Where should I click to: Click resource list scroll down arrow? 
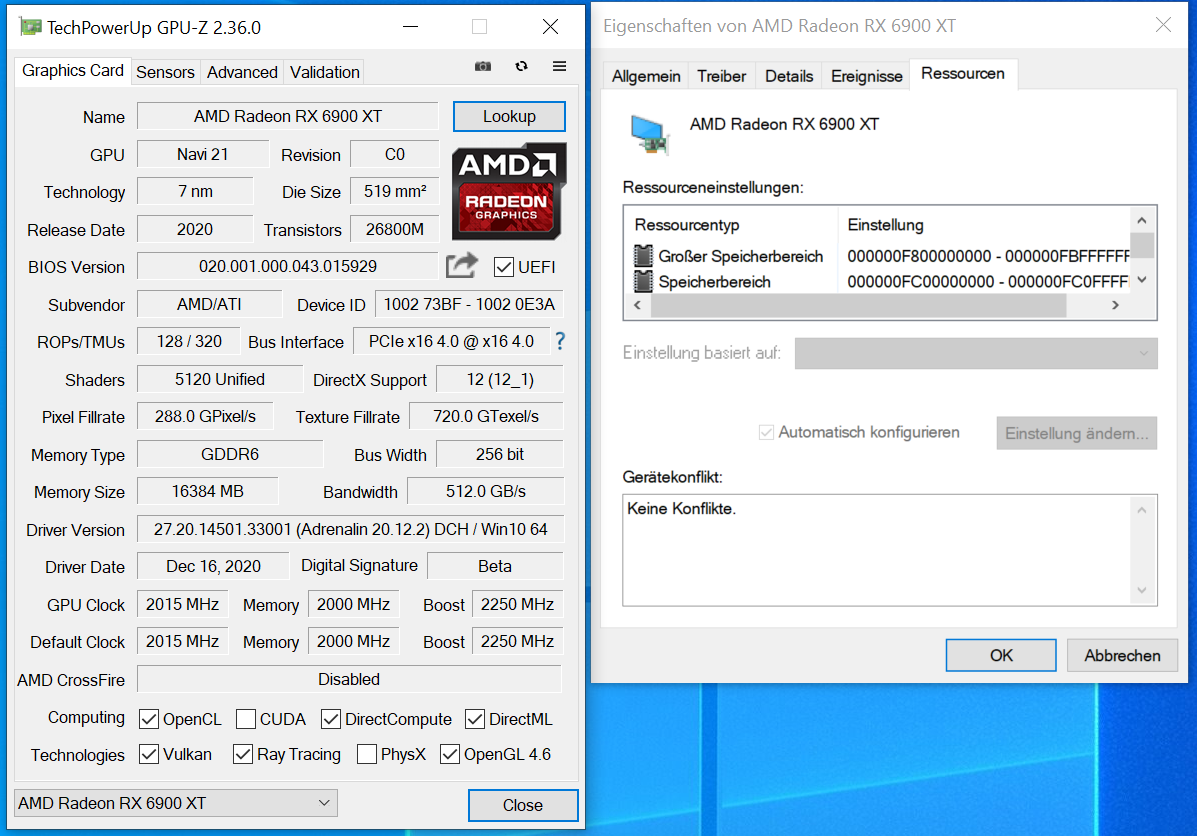pyautogui.click(x=1142, y=279)
